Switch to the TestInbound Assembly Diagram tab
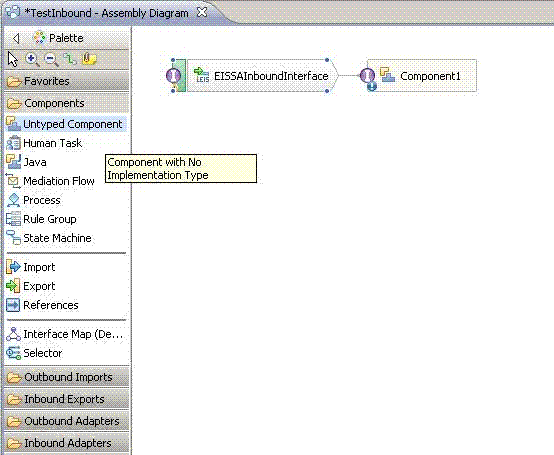 coord(106,13)
